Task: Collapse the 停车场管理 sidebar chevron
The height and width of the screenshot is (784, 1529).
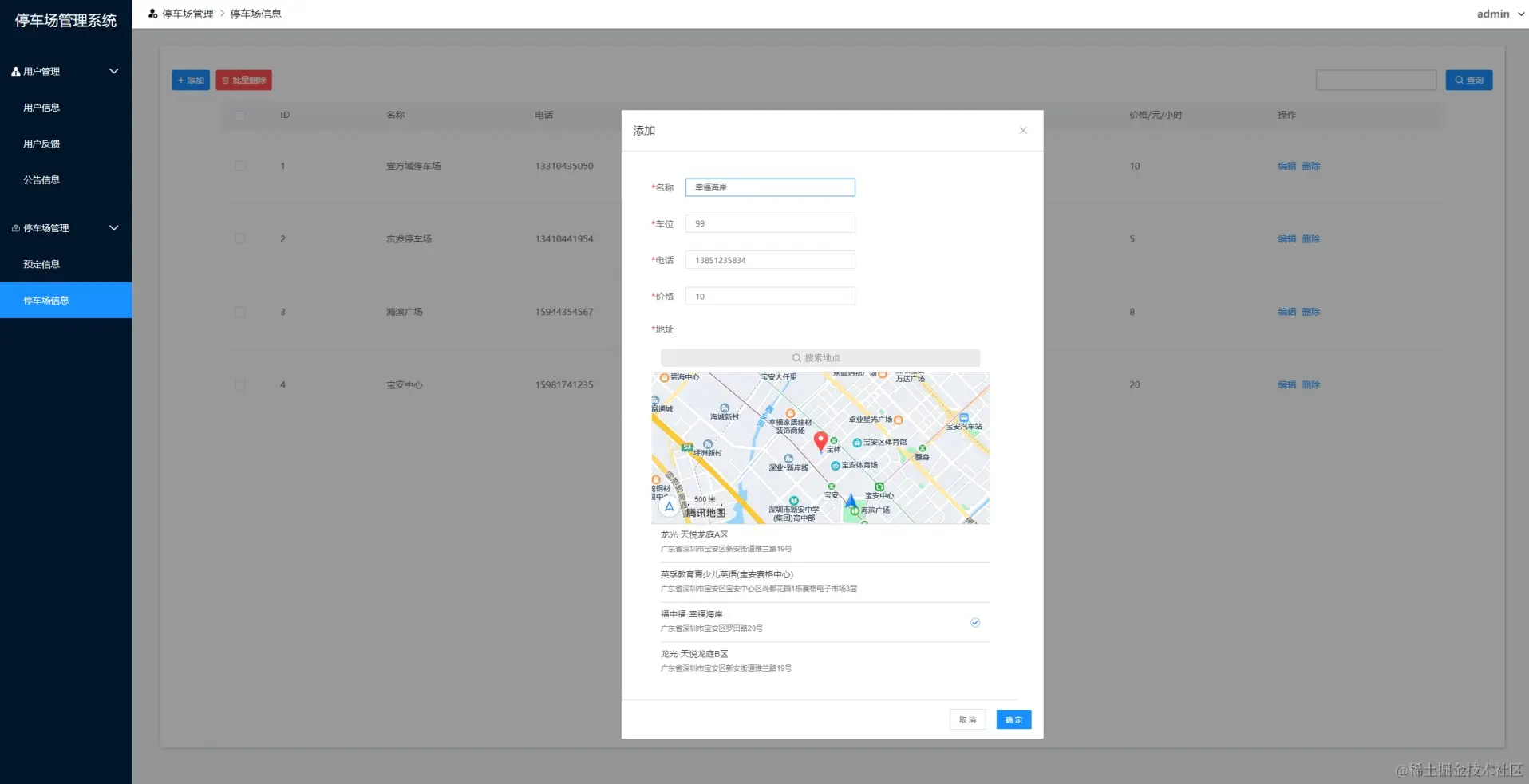Action: point(114,228)
